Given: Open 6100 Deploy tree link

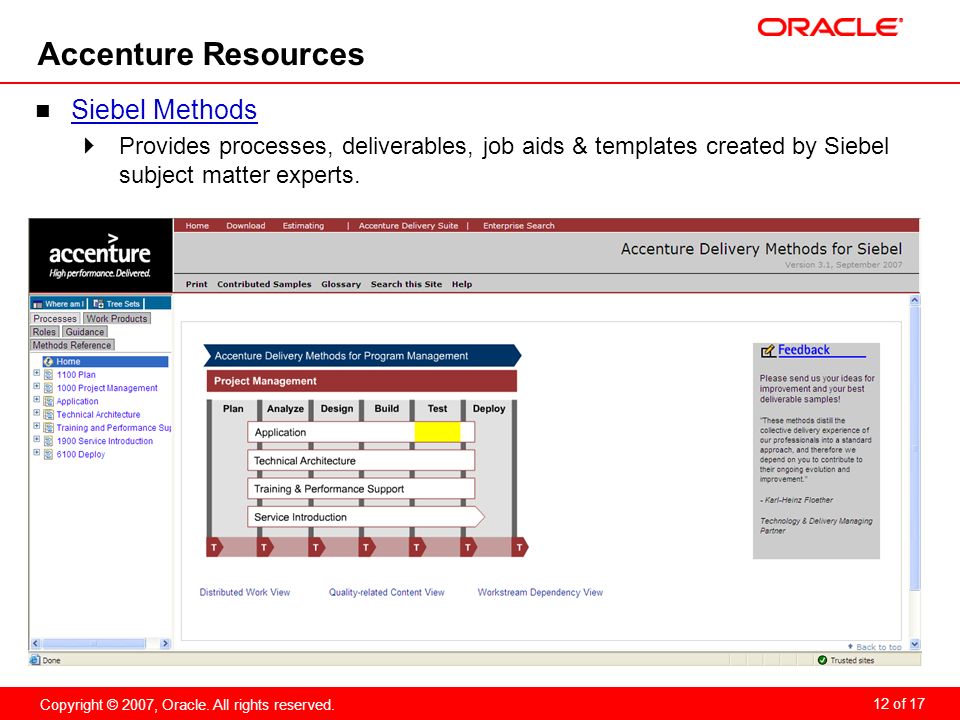Looking at the screenshot, I should (81, 454).
